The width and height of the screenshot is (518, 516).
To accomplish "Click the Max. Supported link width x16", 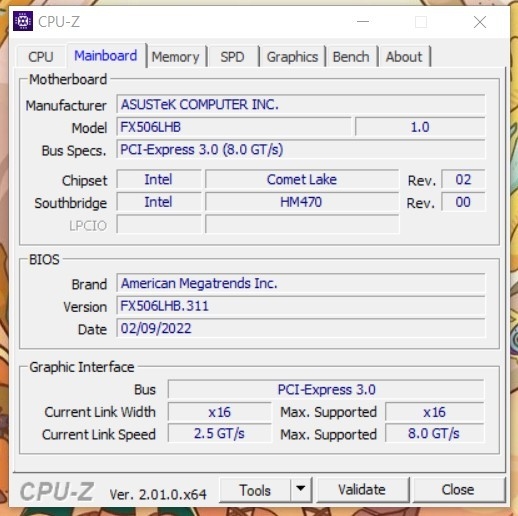I will tap(435, 412).
